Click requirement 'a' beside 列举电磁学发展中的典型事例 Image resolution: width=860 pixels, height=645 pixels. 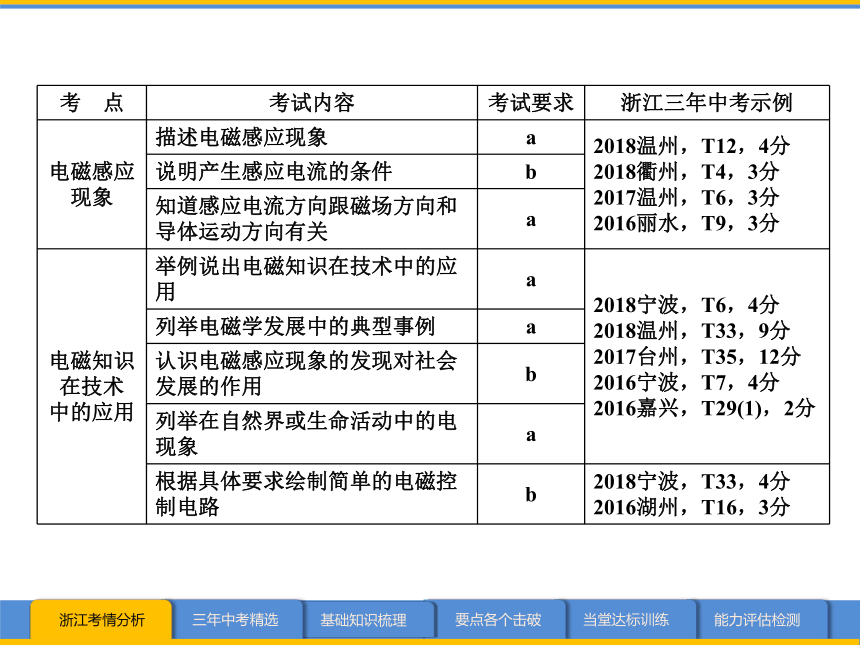(531, 328)
